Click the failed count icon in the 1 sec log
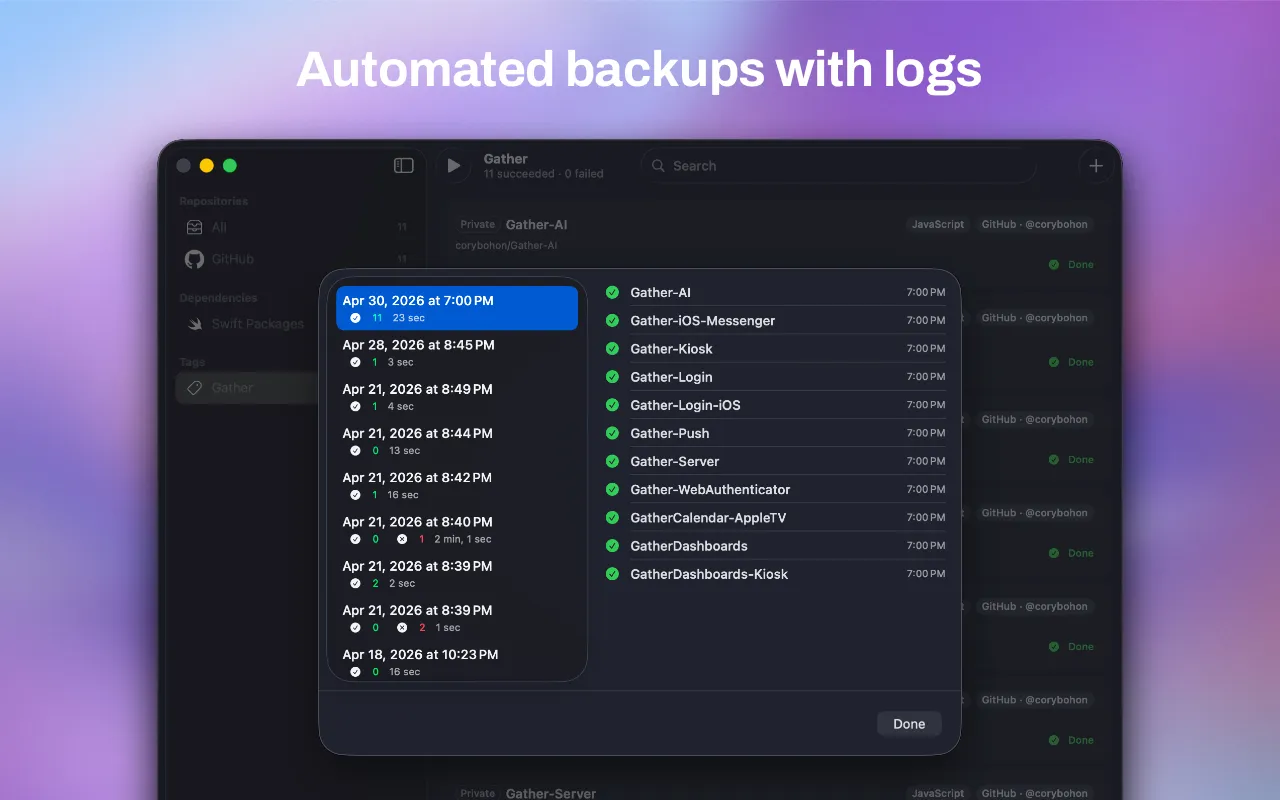This screenshot has height=800, width=1280. pos(402,627)
